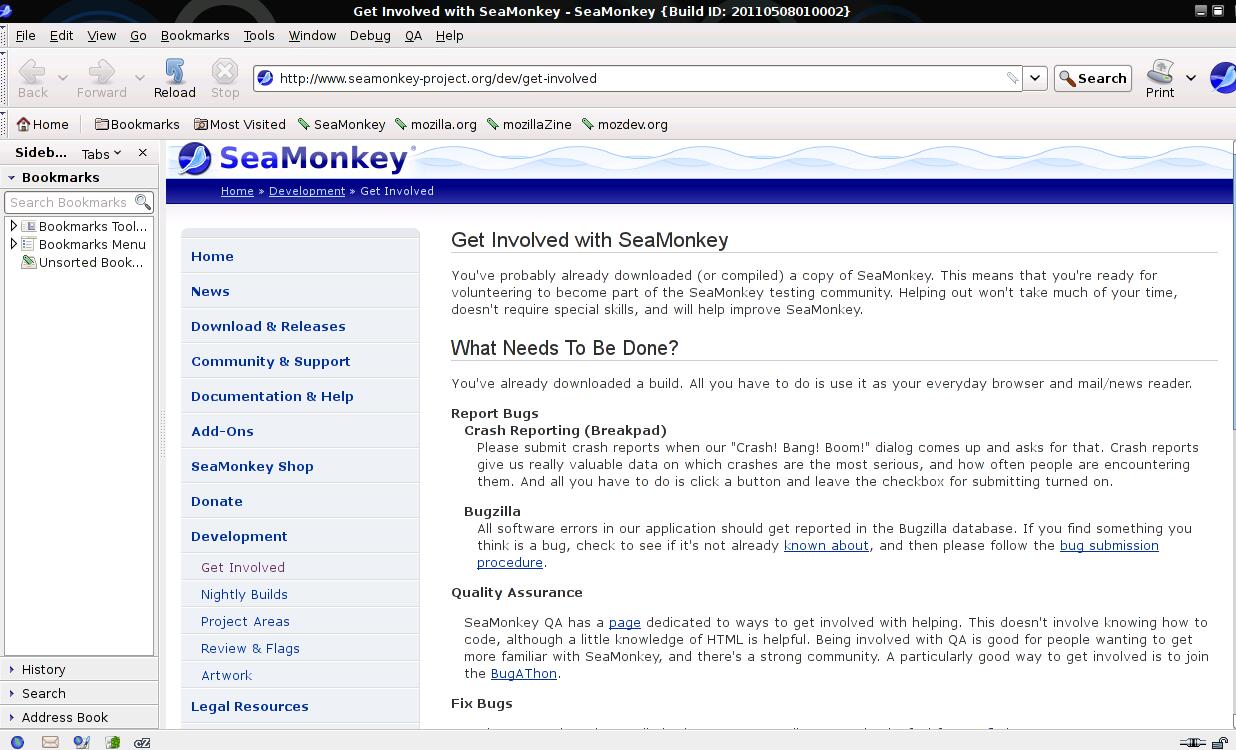Click the site icon in the address bar
The height and width of the screenshot is (750, 1236).
(x=265, y=78)
